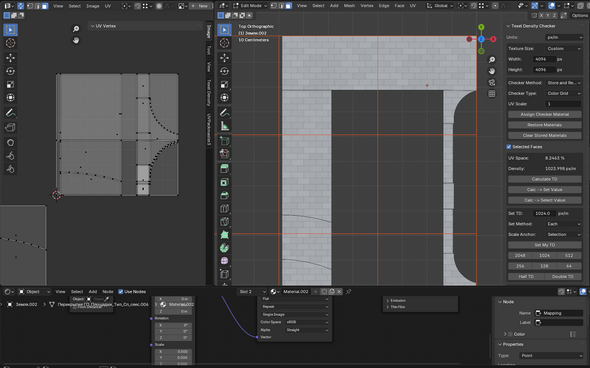The image size is (590, 368).
Task: Disable the Use Nodes checkbox
Action: (121, 292)
